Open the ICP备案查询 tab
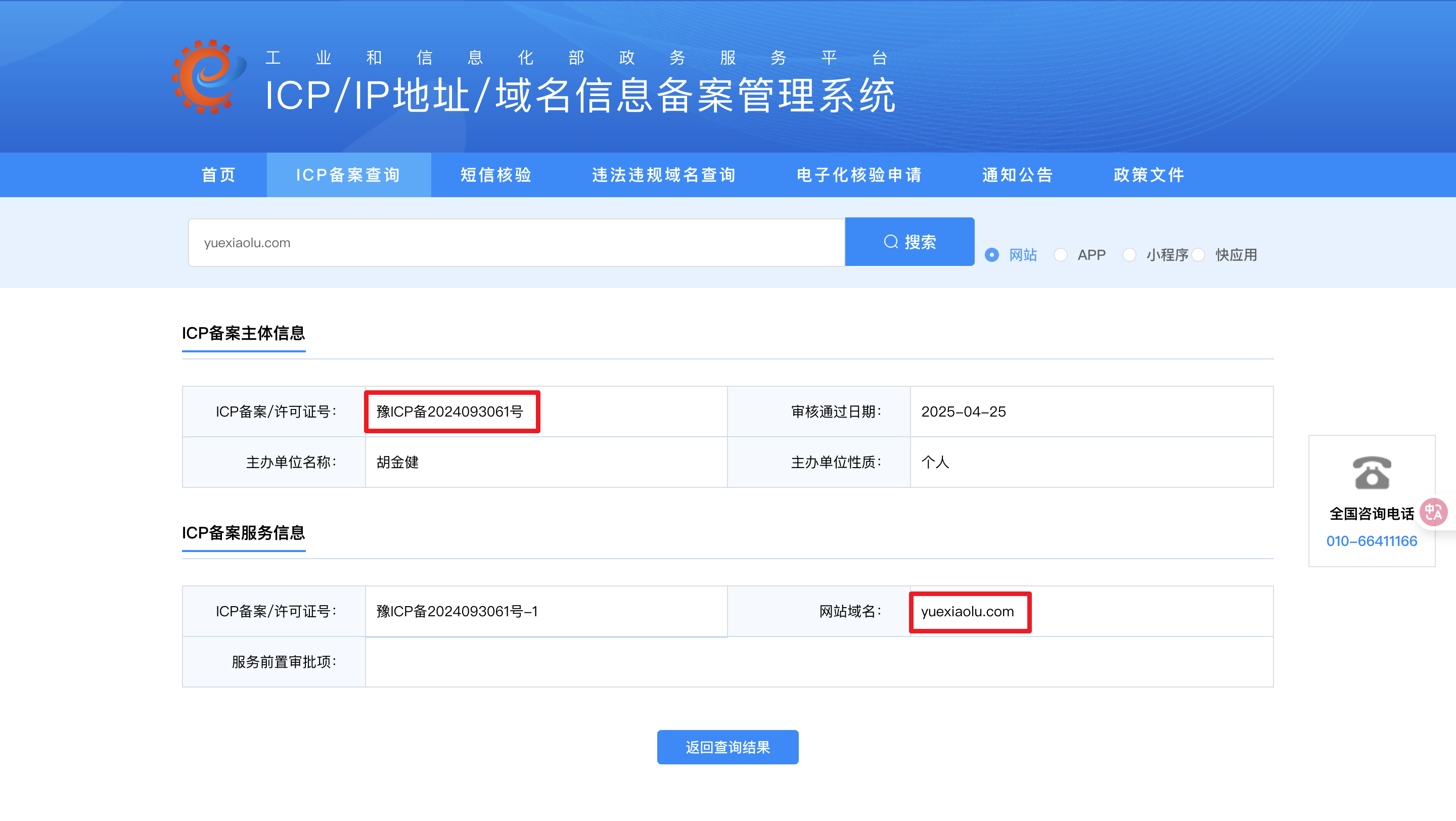Screen dimensions: 1456x821 point(348,174)
